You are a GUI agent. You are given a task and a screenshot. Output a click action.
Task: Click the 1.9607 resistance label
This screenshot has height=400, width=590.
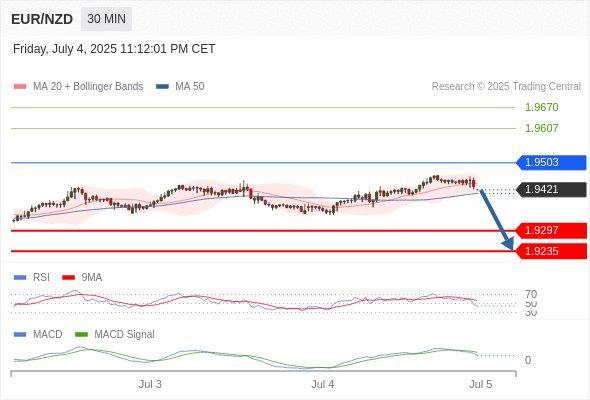pyautogui.click(x=541, y=128)
